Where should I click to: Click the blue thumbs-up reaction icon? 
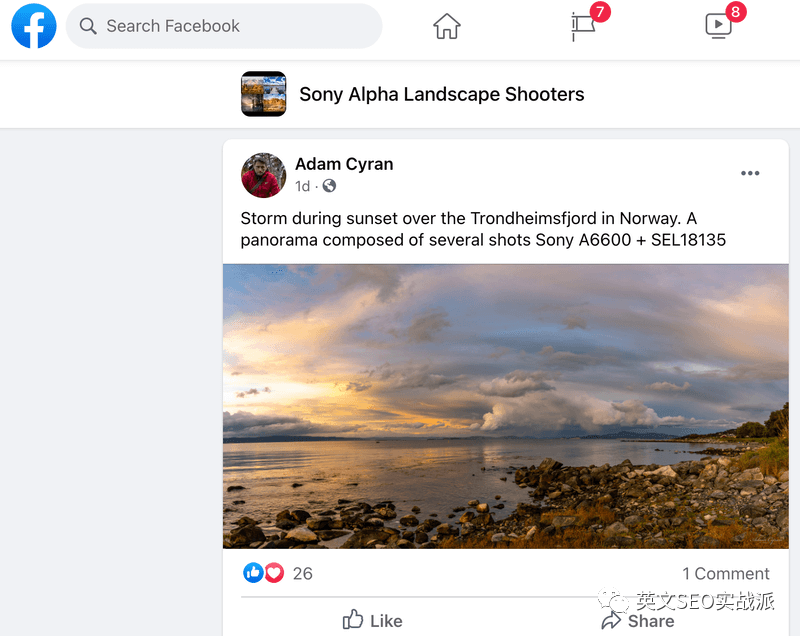[253, 573]
